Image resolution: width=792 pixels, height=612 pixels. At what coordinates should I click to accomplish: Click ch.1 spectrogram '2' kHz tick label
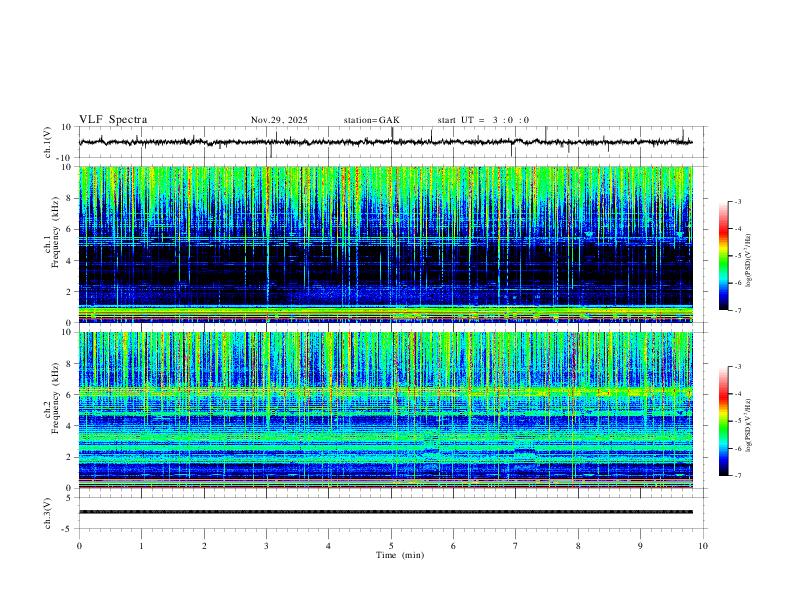69,291
